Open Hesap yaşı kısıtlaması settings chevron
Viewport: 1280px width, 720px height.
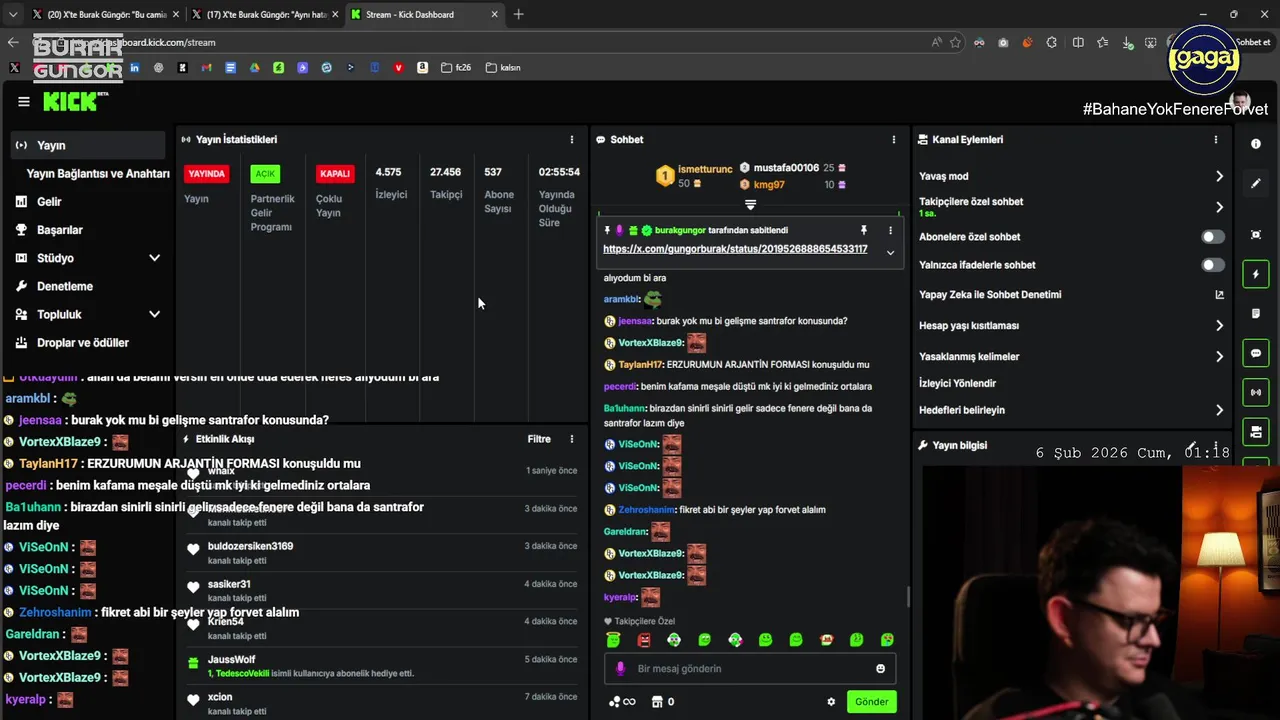[1219, 326]
